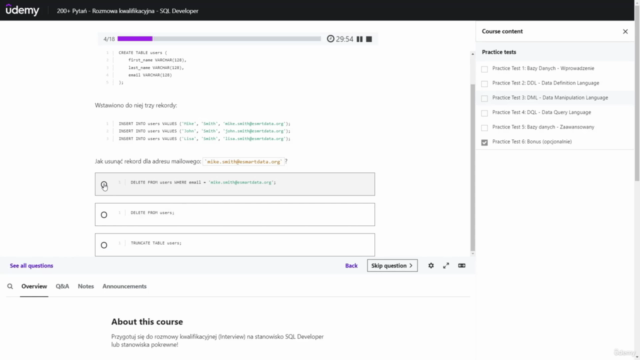Open Practice Test 4: DQL - Data Query Language
640x360 pixels.
pyautogui.click(x=542, y=113)
